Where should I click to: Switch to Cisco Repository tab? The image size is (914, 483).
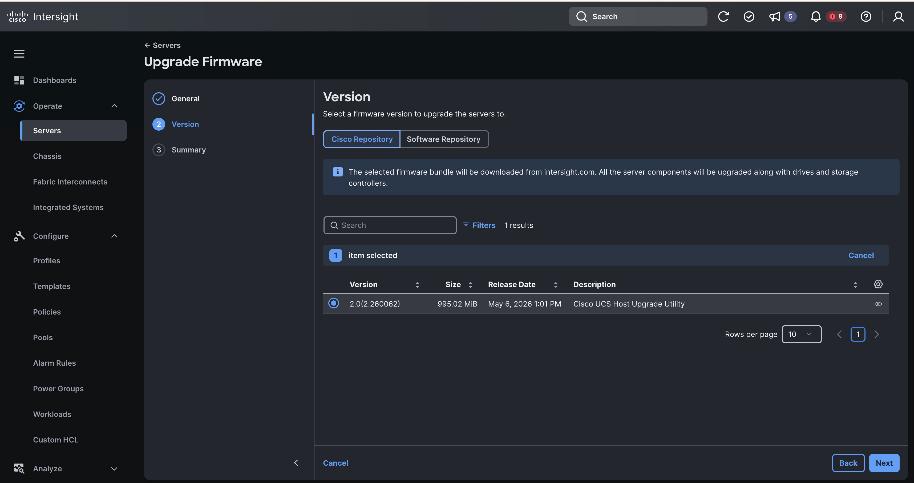(x=362, y=139)
